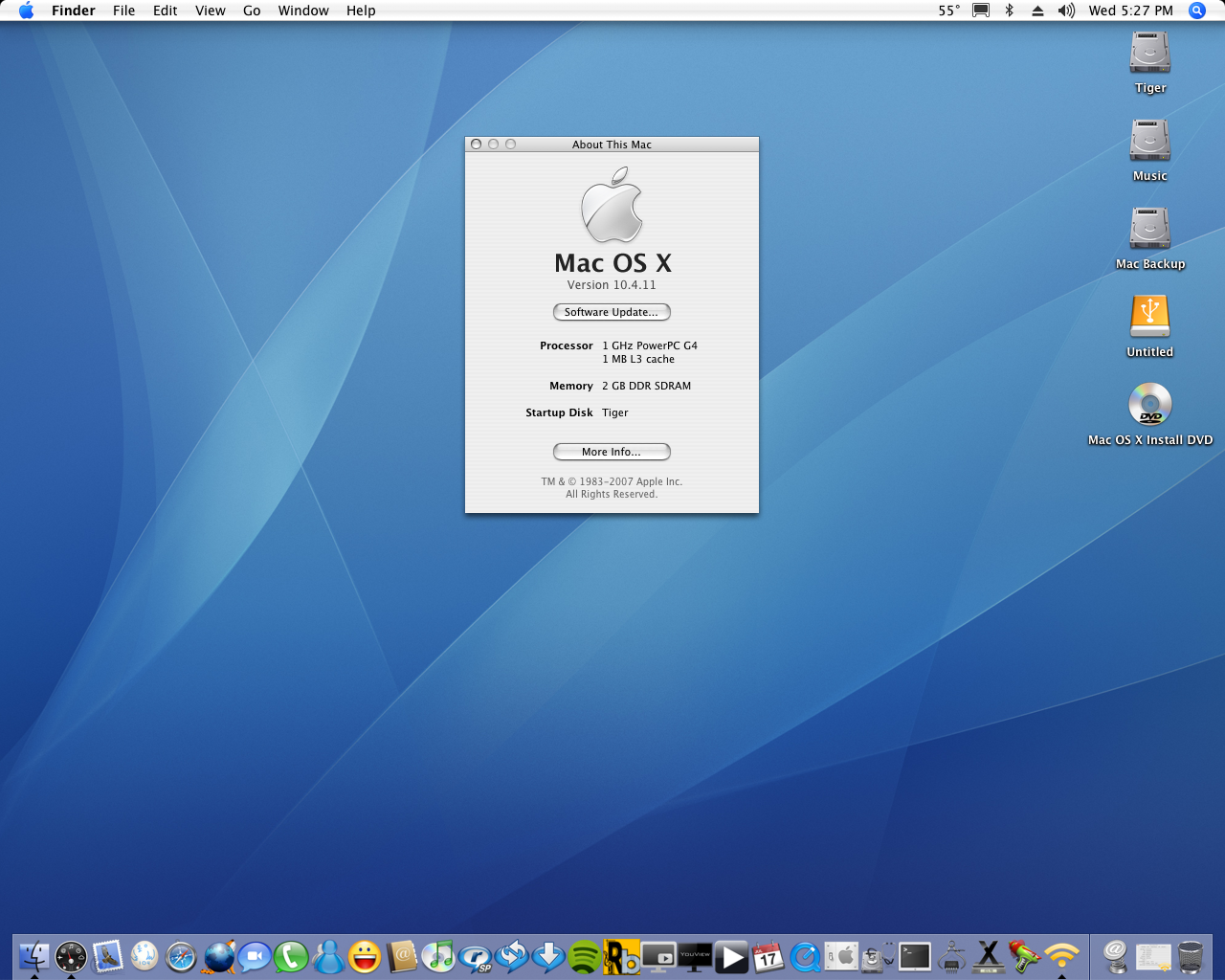Select the Mac Backup drive icon
Image resolution: width=1225 pixels, height=980 pixels.
pyautogui.click(x=1150, y=229)
